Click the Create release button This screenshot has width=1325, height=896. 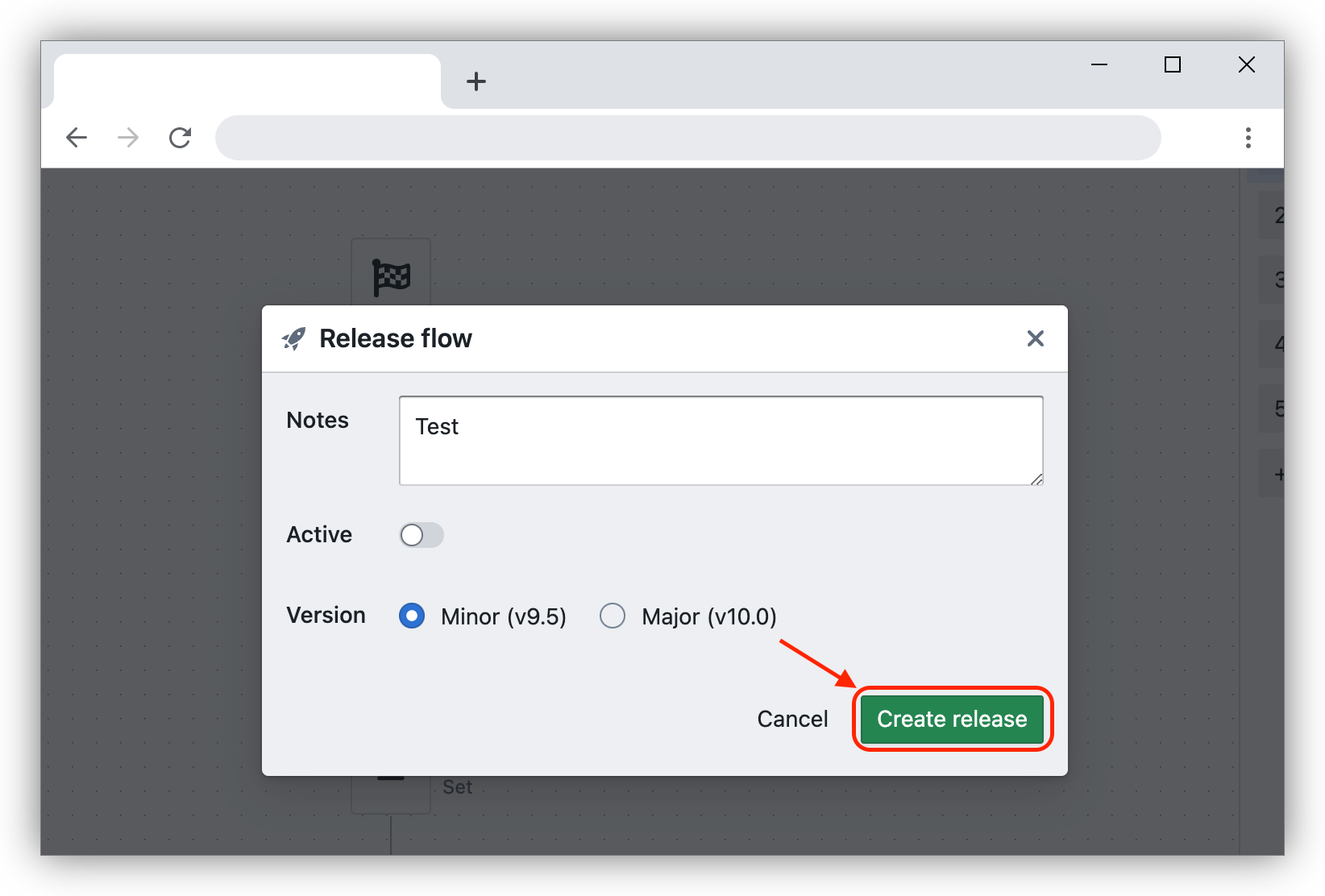(x=952, y=719)
